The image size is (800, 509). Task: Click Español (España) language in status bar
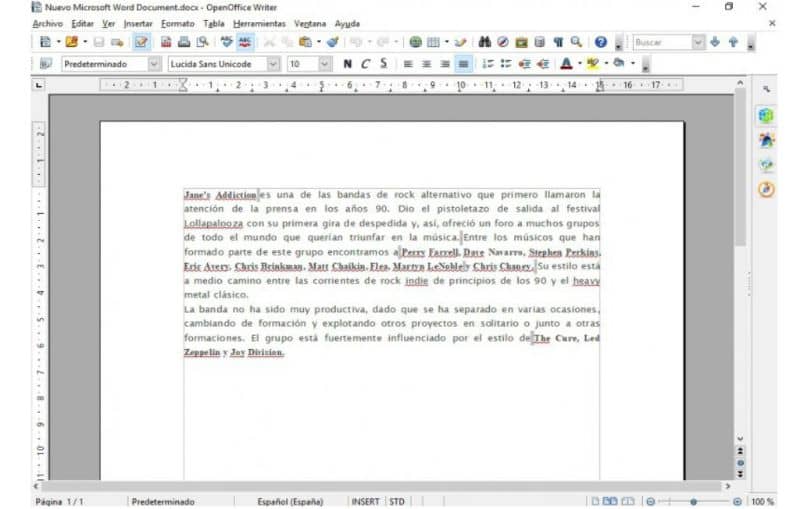tap(290, 502)
